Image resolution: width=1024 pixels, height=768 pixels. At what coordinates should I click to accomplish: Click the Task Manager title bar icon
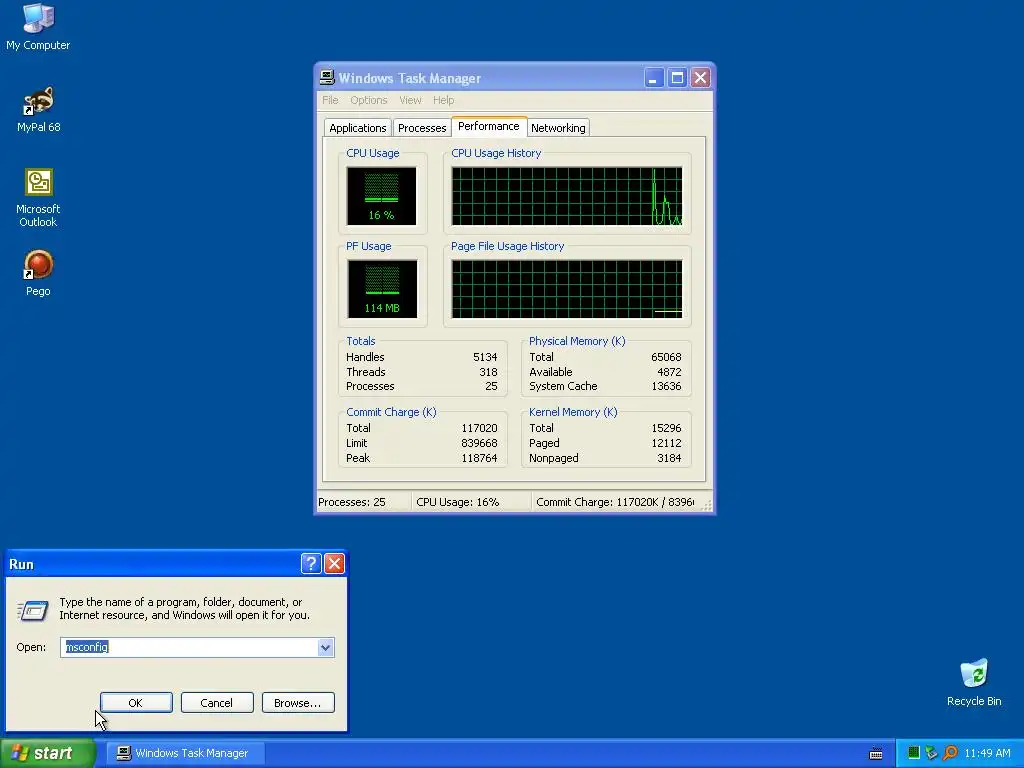pos(327,78)
